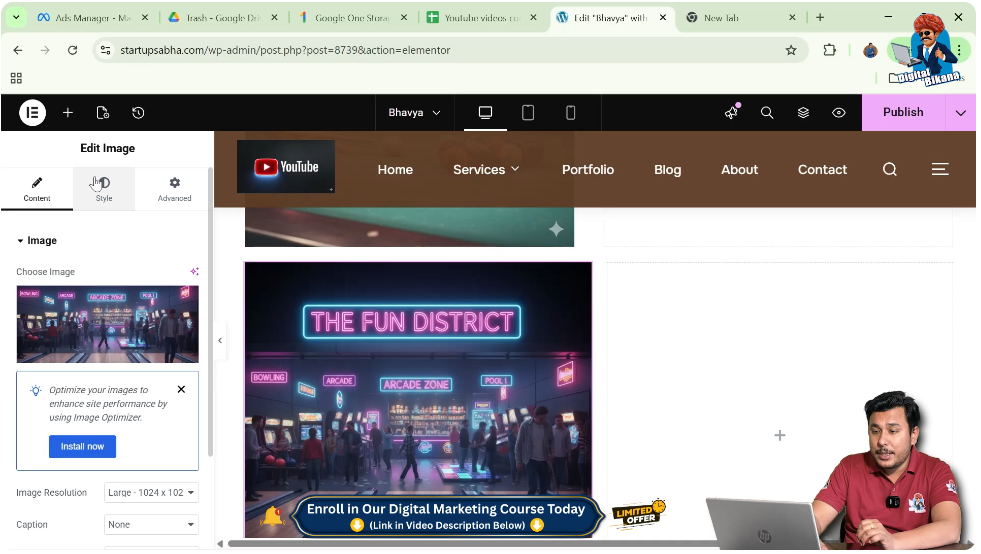Switch to mobile preview mode
The width and height of the screenshot is (981, 554).
571,113
